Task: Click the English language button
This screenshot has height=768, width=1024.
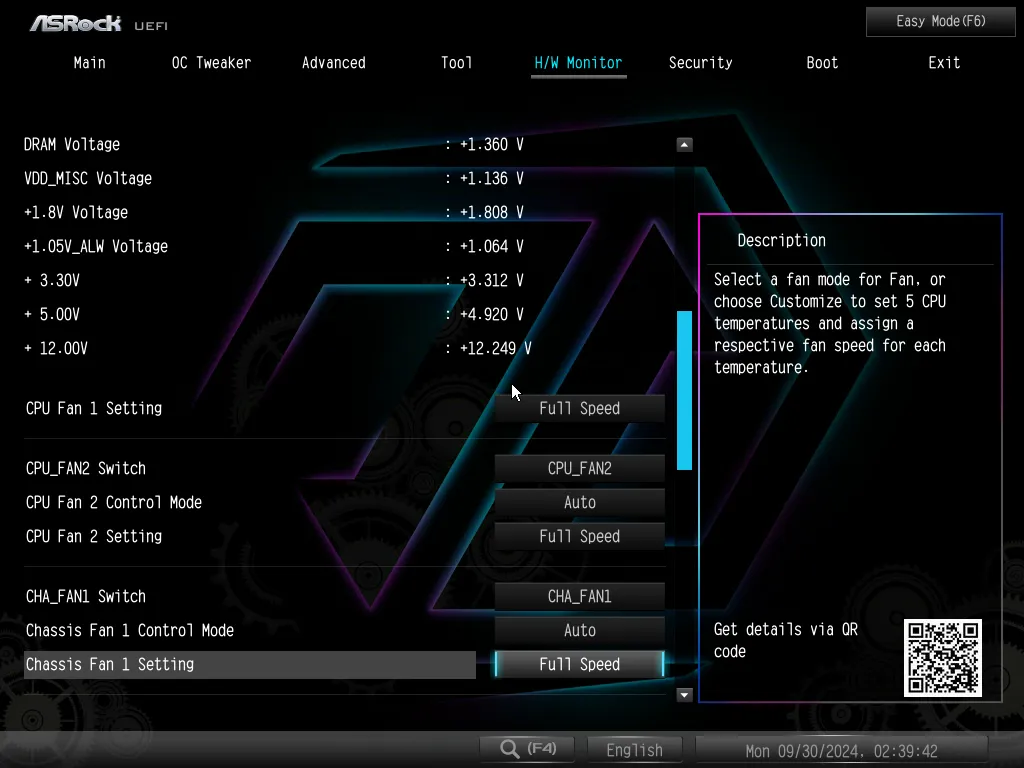Action: [x=634, y=750]
